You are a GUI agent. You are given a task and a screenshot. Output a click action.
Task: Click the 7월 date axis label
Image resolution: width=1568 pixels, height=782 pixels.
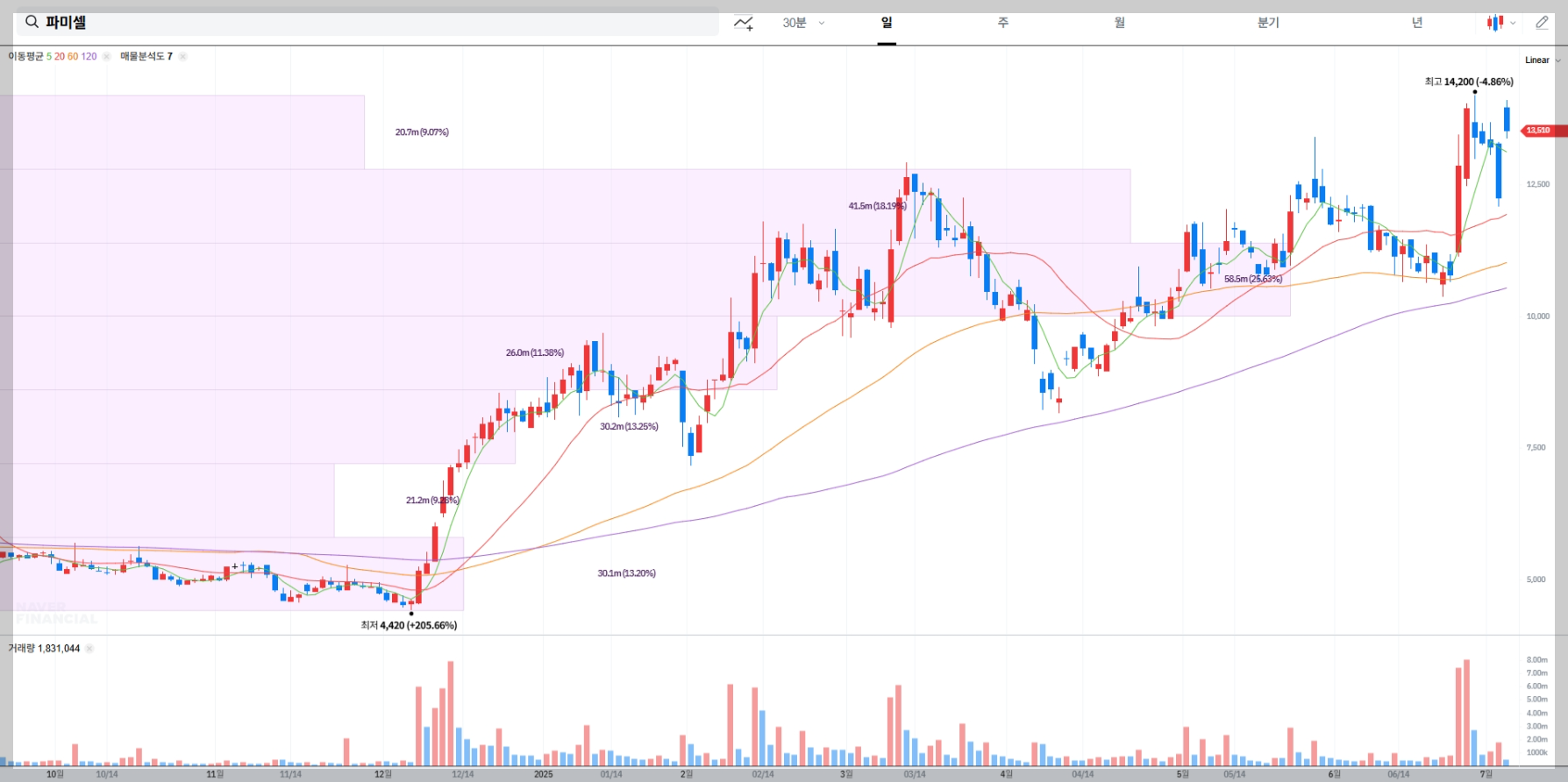tap(1486, 774)
